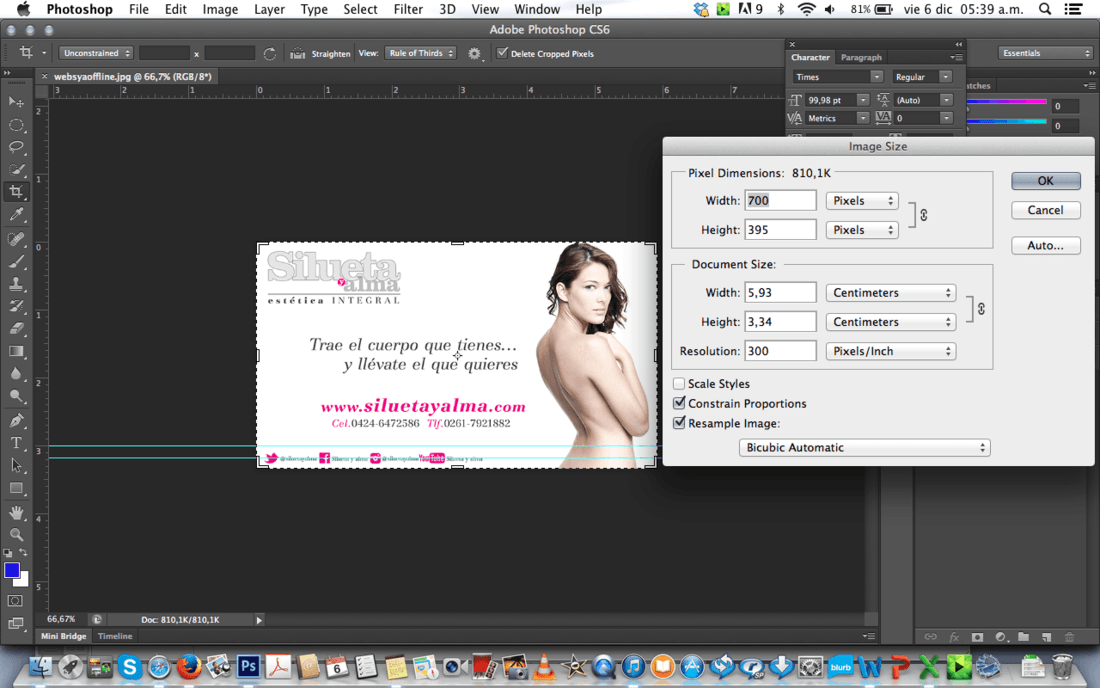The image size is (1100, 688).
Task: Change screen mode icon
Action: [x=15, y=623]
